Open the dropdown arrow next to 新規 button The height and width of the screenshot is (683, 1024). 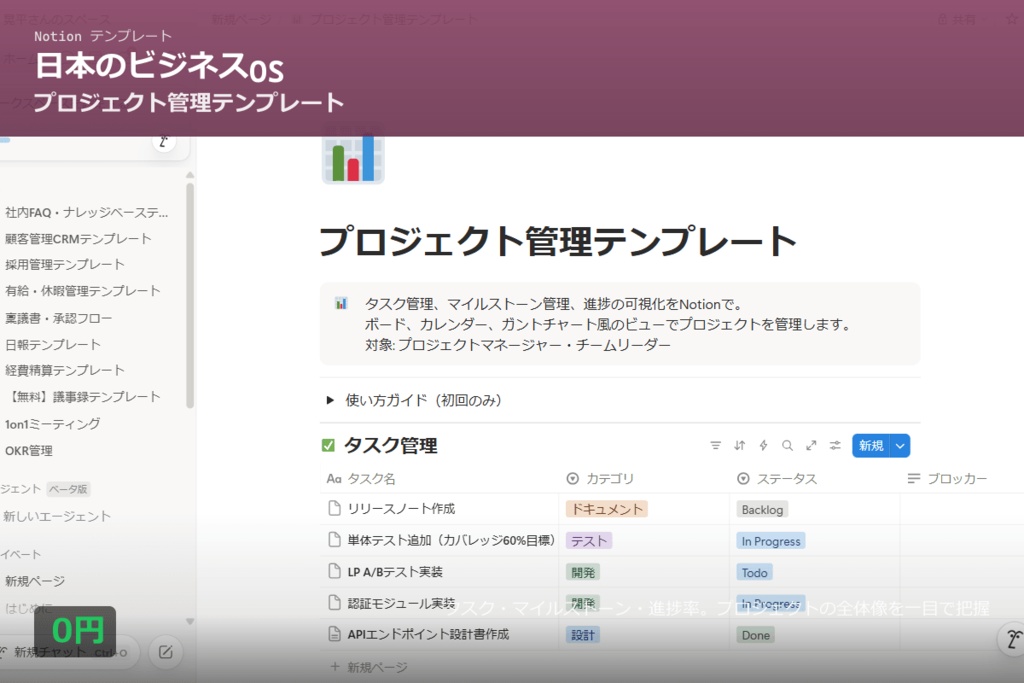[899, 445]
